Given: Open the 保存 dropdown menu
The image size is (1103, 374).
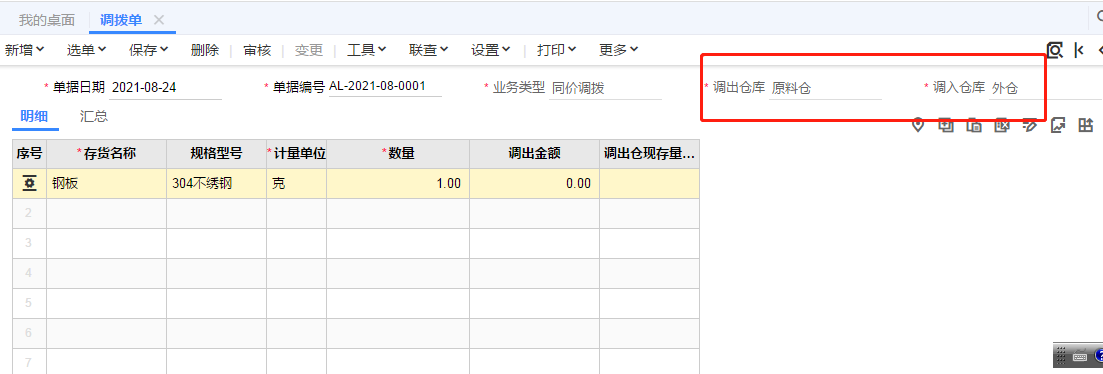Looking at the screenshot, I should tap(148, 50).
